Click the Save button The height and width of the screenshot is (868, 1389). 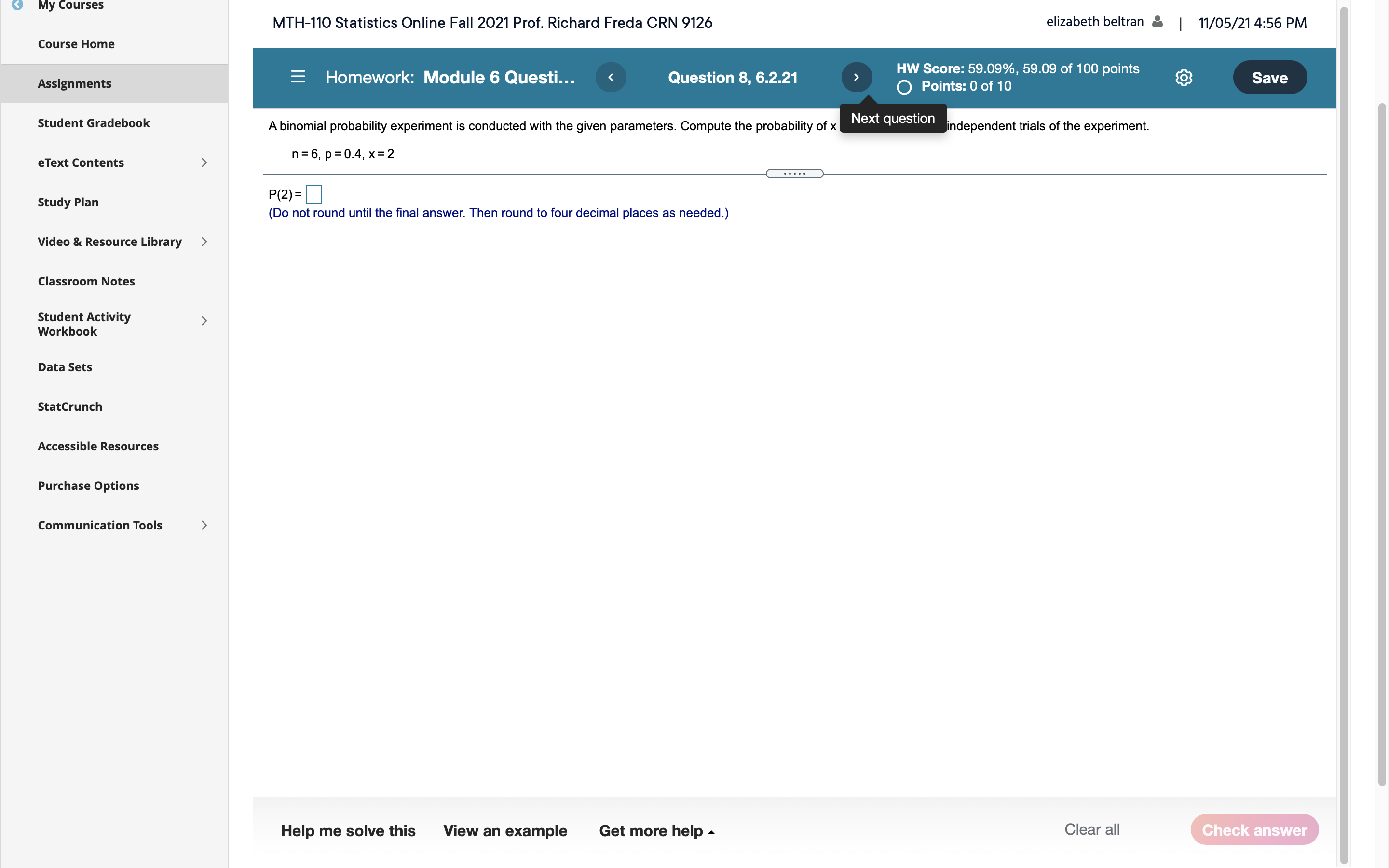click(1269, 77)
